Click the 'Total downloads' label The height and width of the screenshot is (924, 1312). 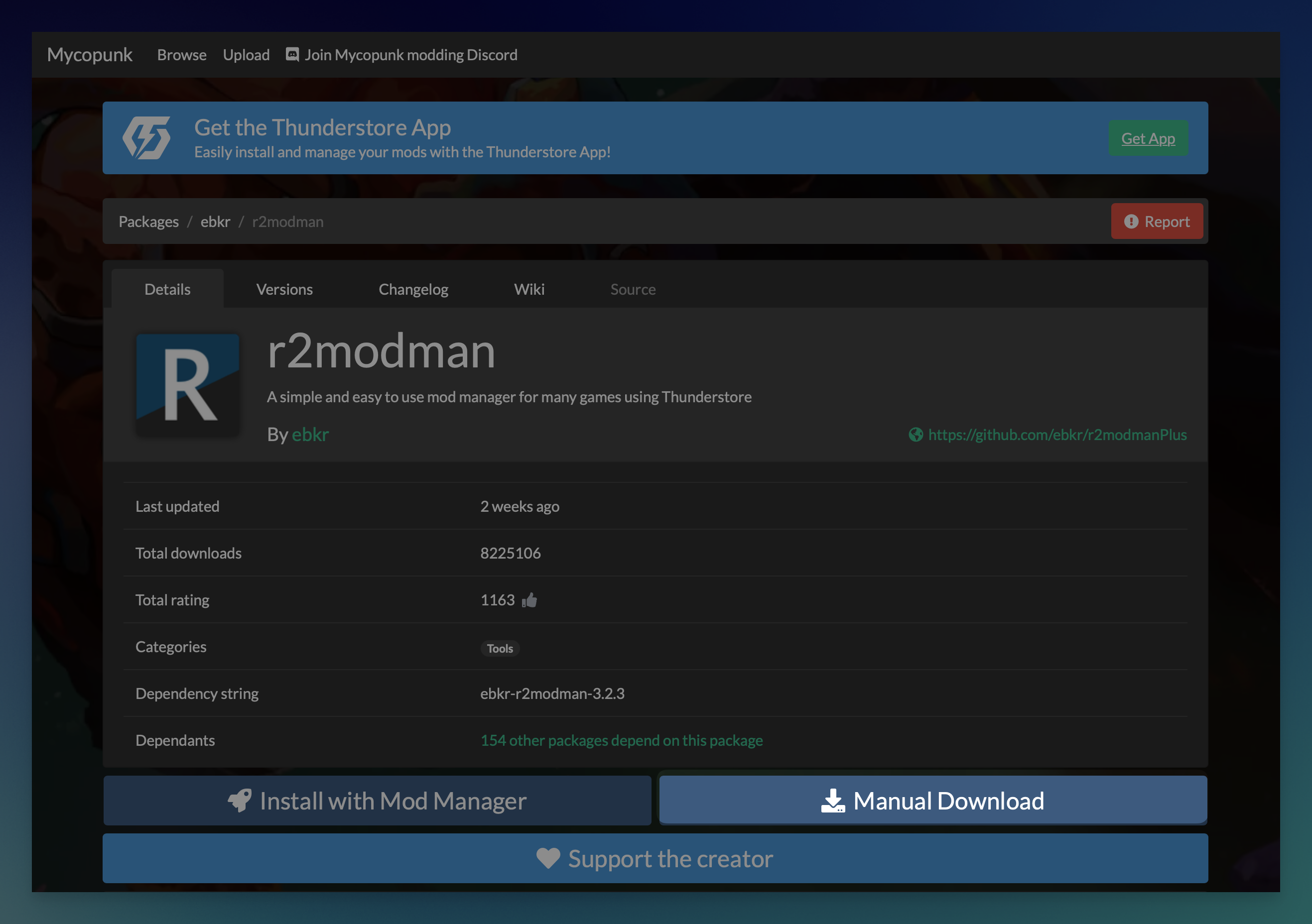(x=189, y=554)
